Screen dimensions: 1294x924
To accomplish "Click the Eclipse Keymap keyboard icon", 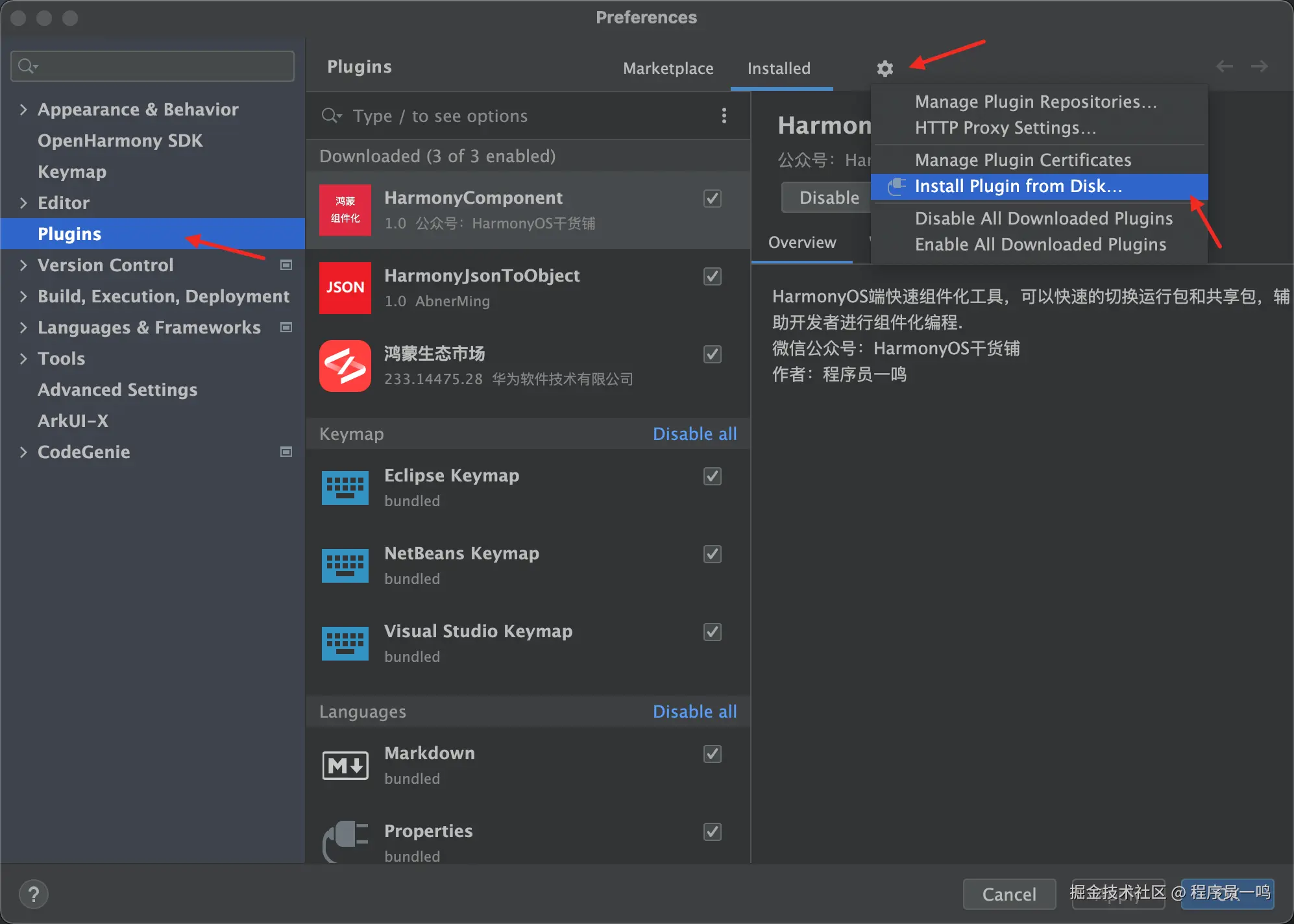I will point(345,488).
